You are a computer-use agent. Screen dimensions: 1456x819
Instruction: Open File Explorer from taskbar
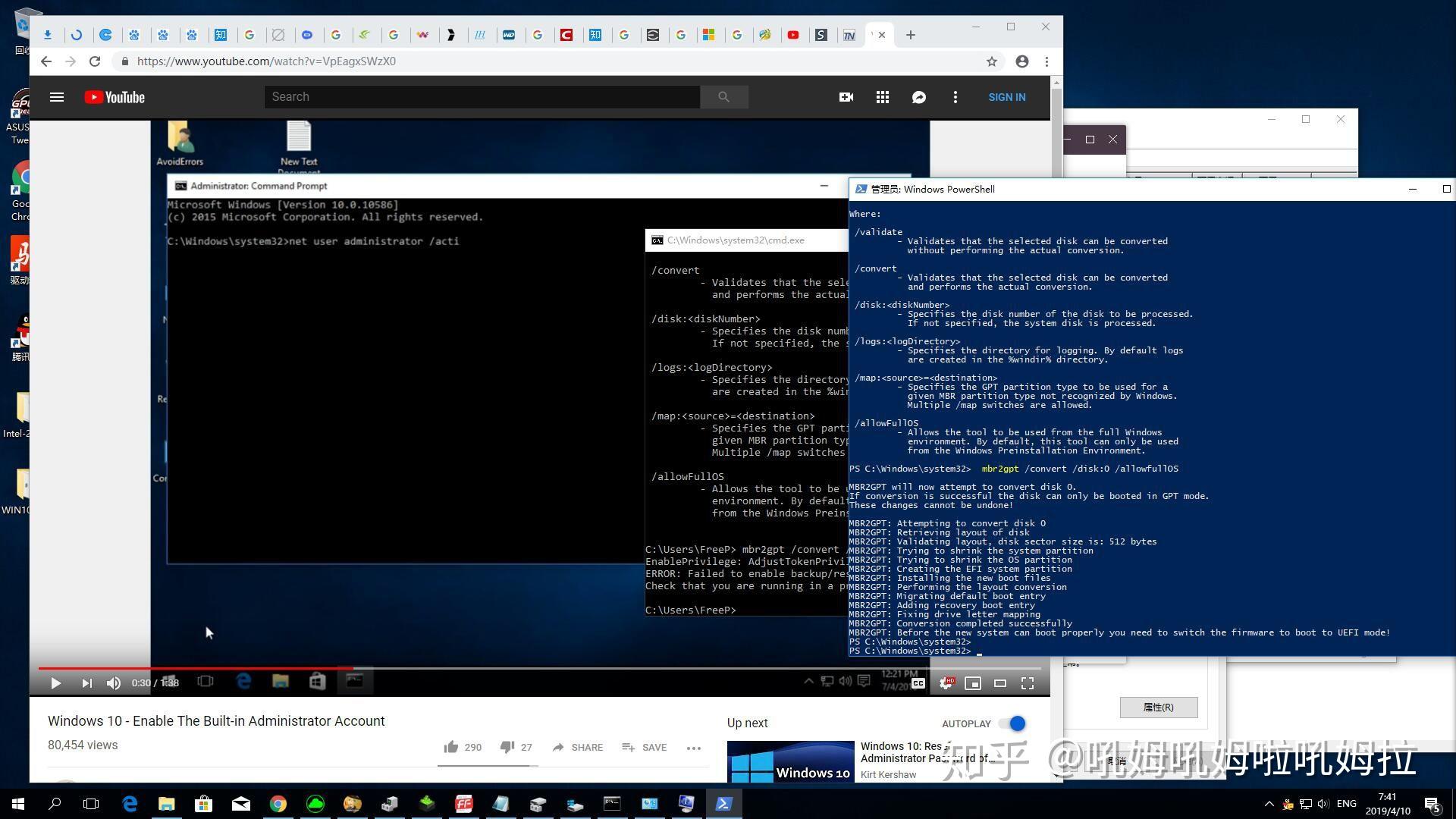(x=167, y=804)
